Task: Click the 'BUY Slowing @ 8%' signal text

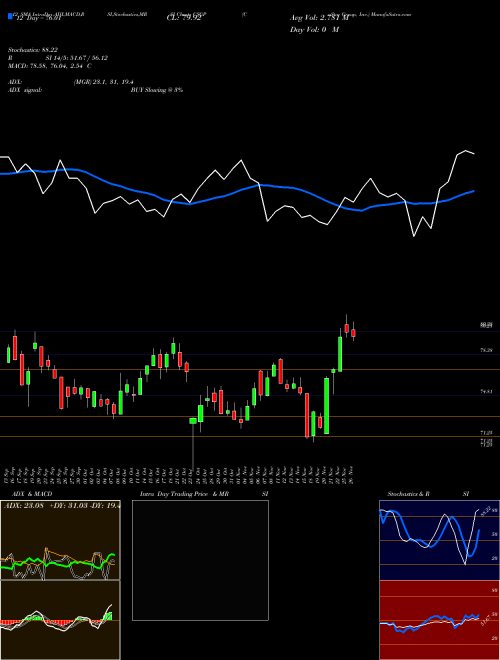Action: tap(157, 90)
